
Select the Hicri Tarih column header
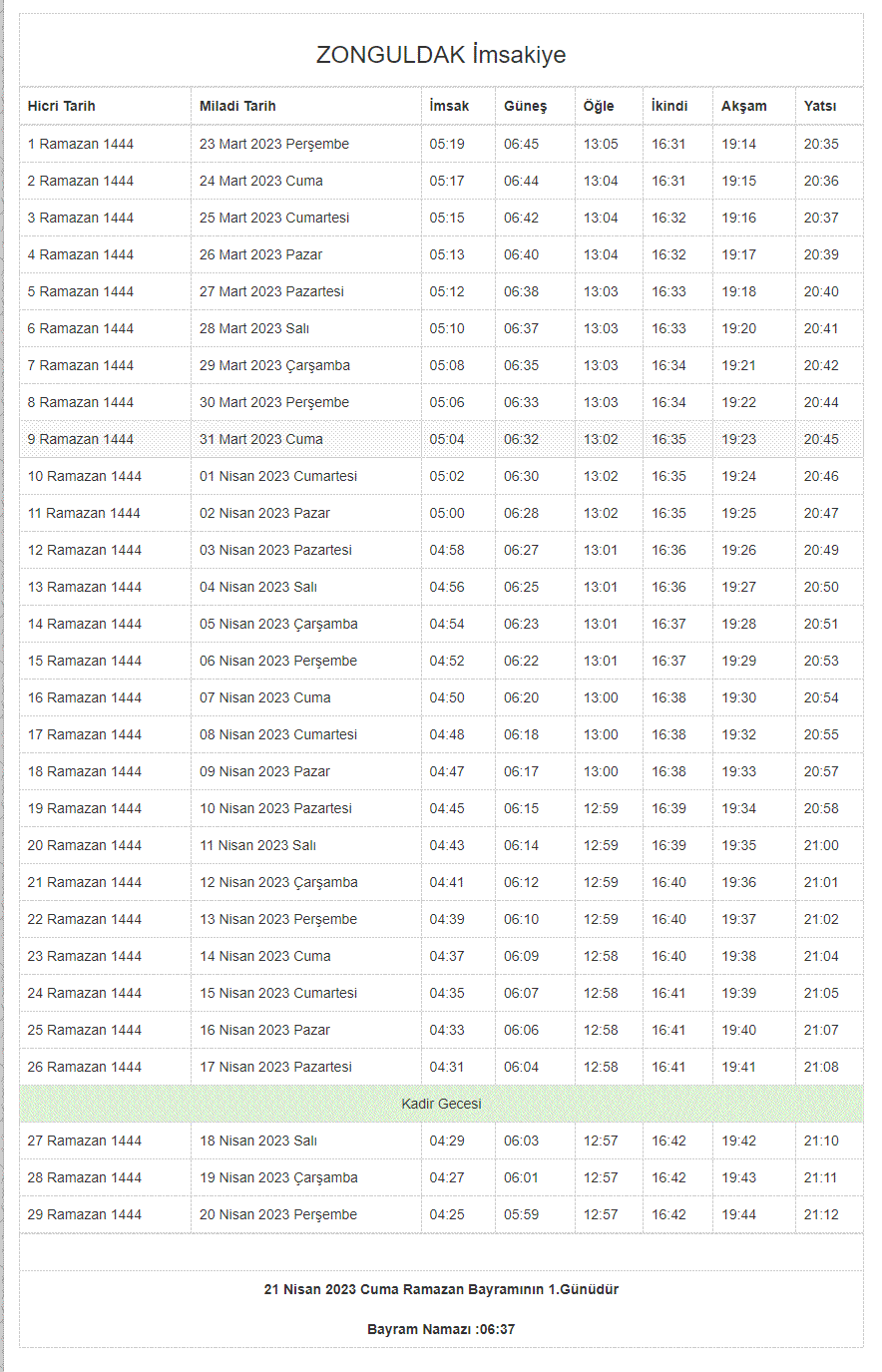tap(62, 106)
